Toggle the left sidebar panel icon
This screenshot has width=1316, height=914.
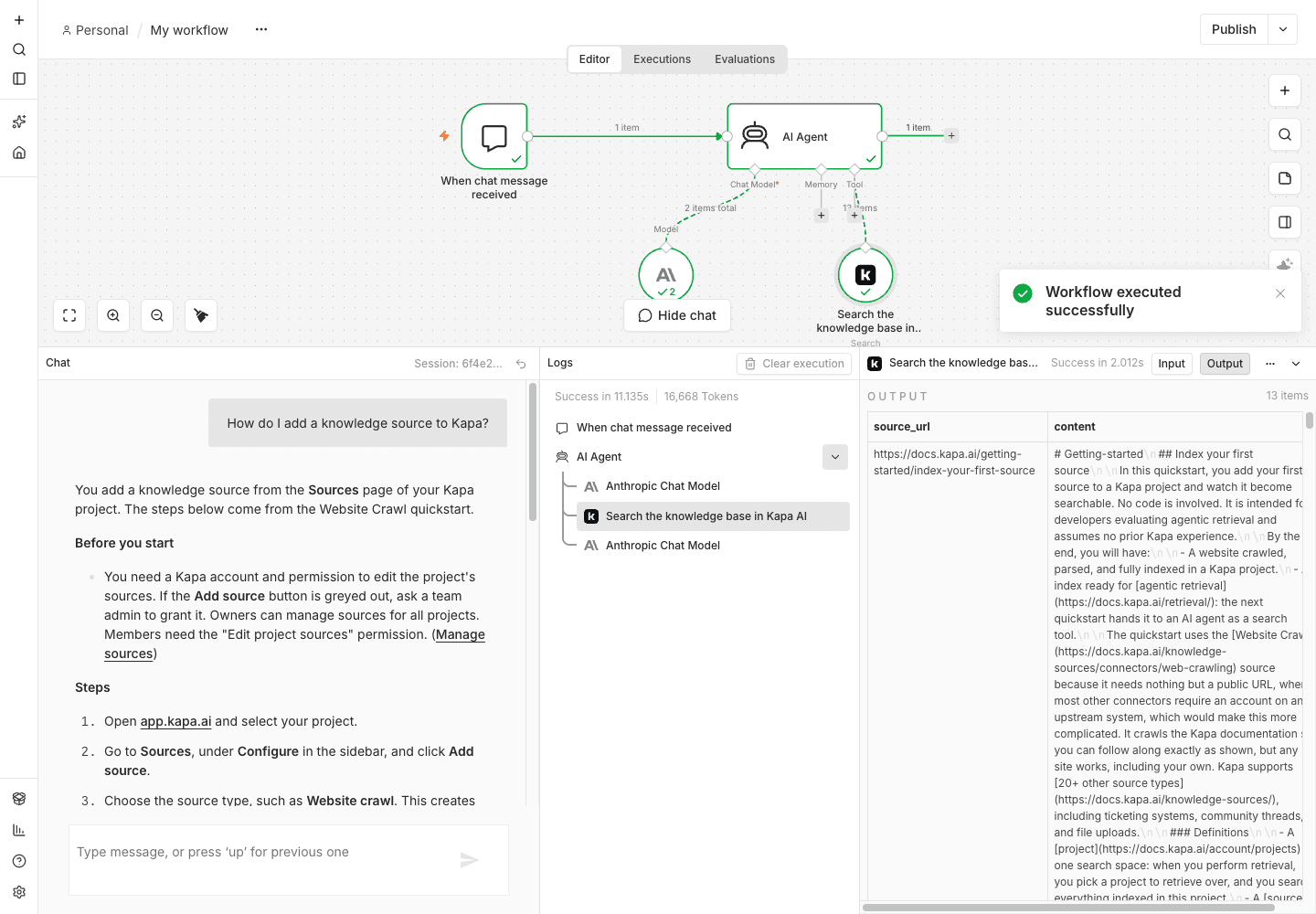tap(19, 79)
